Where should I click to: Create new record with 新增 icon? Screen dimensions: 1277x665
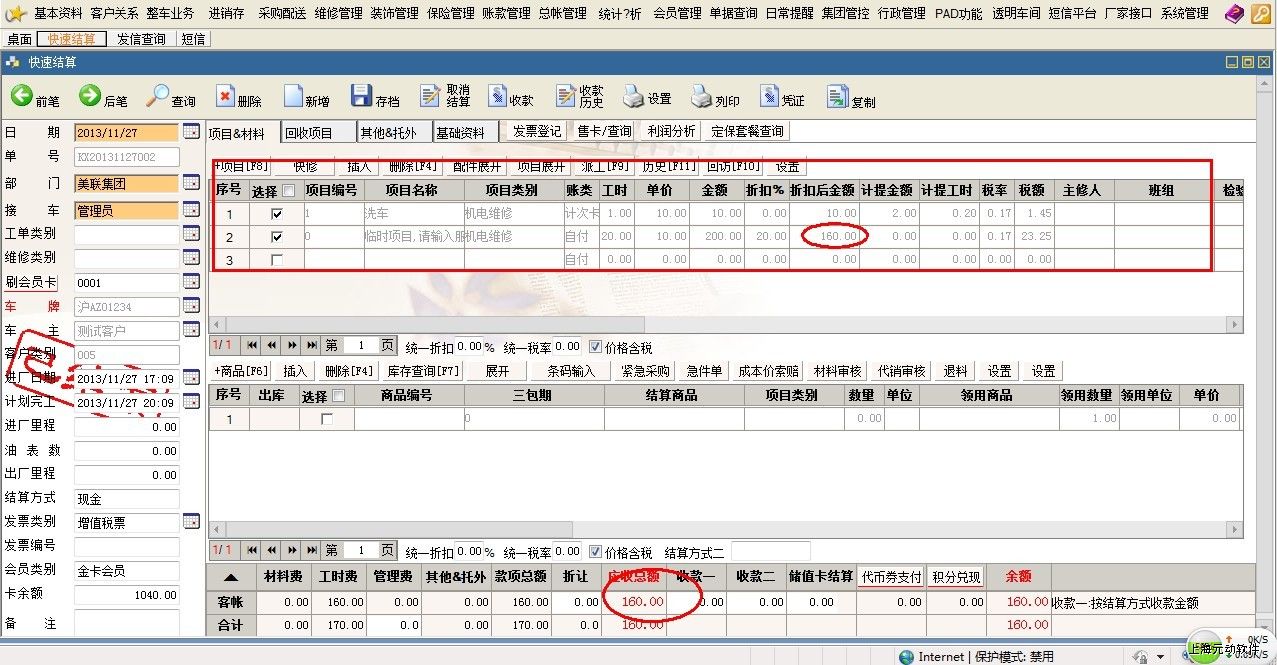click(x=293, y=96)
